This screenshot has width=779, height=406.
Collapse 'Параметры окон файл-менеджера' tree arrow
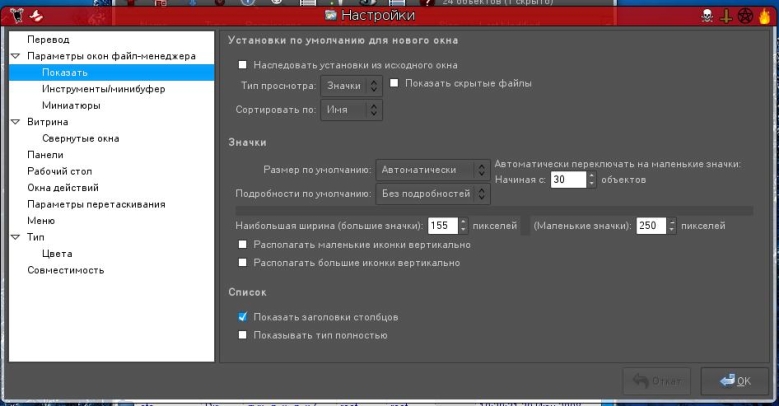pyautogui.click(x=15, y=56)
